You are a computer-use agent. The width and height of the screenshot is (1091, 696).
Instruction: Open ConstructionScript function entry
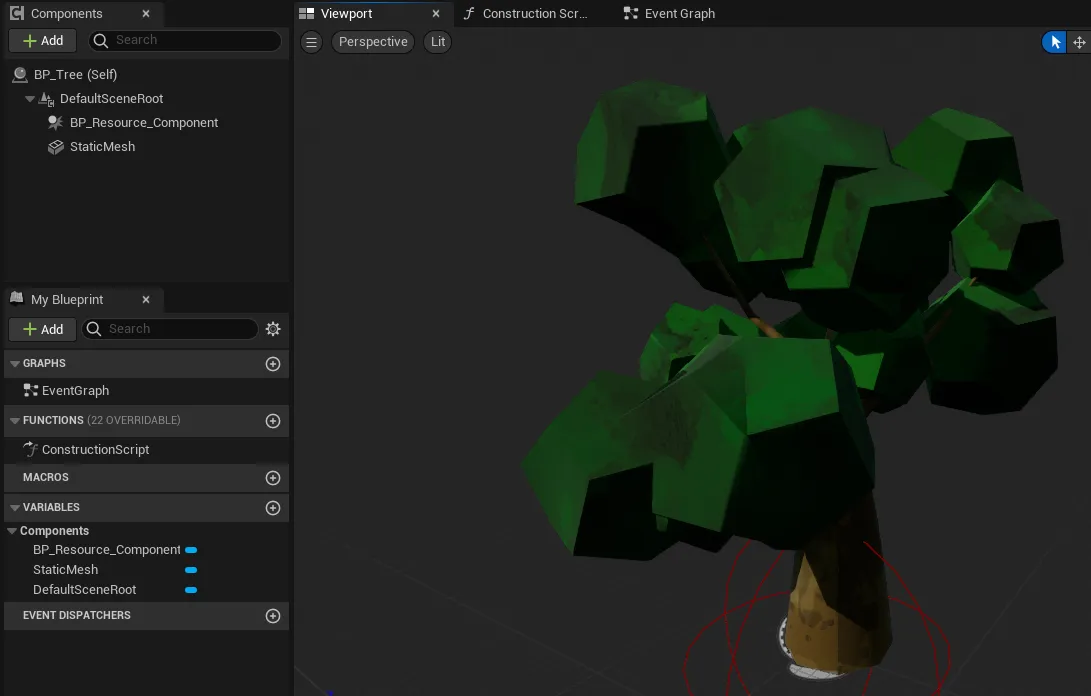pos(95,450)
